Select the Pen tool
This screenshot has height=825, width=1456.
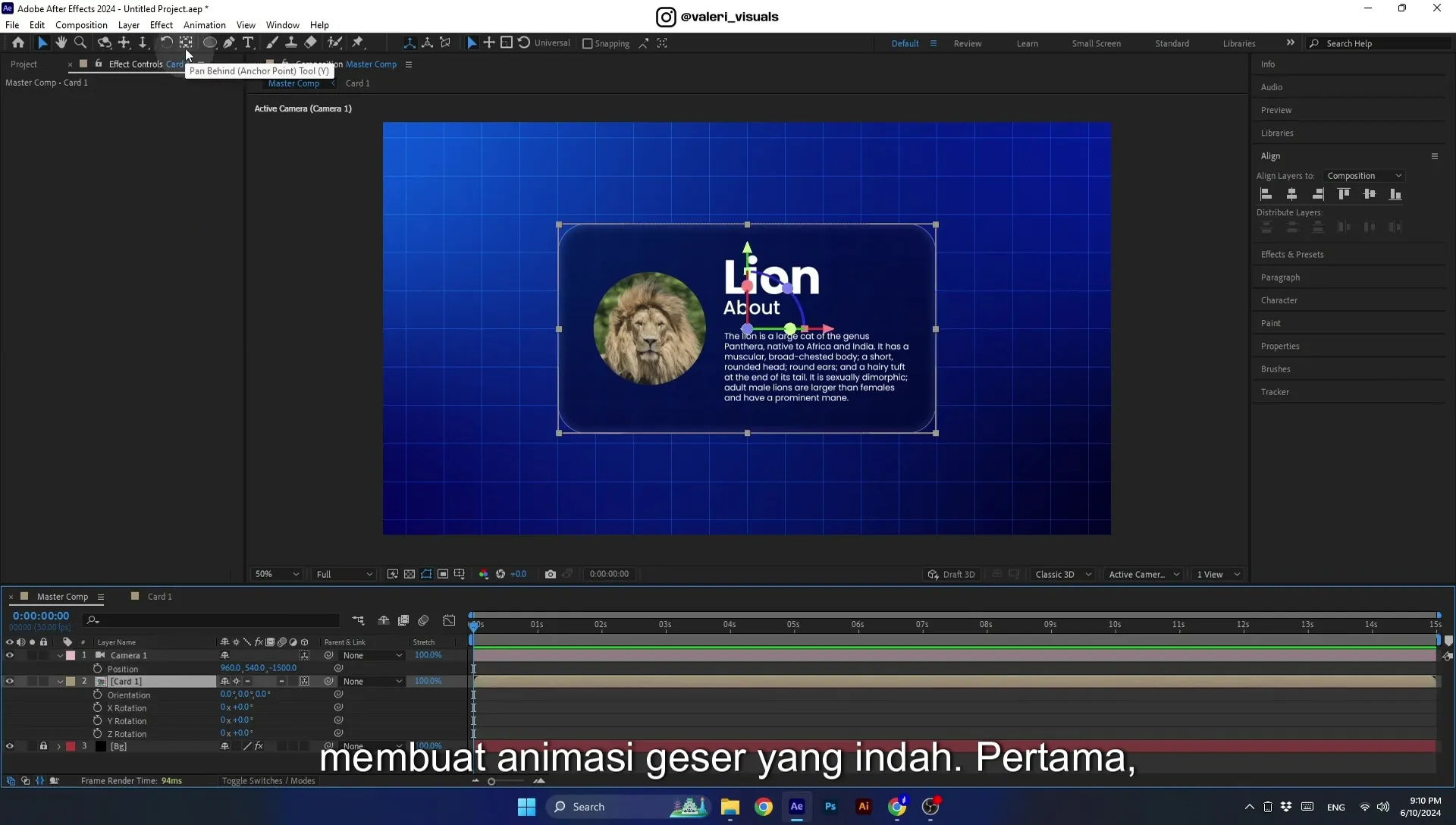point(229,43)
